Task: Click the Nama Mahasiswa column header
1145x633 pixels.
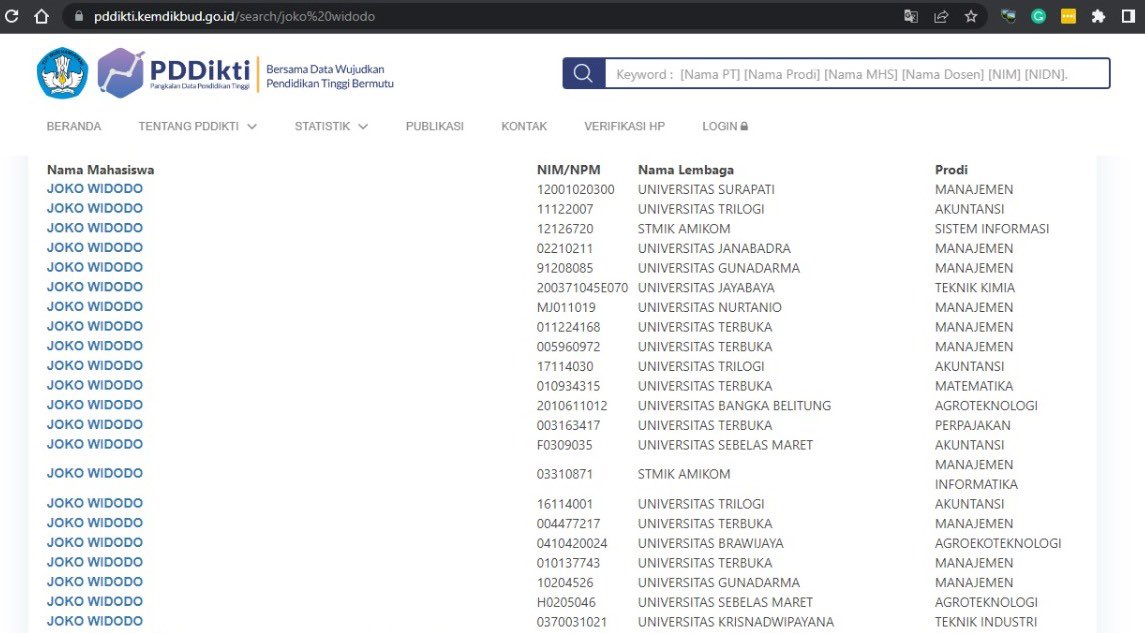Action: 100,169
